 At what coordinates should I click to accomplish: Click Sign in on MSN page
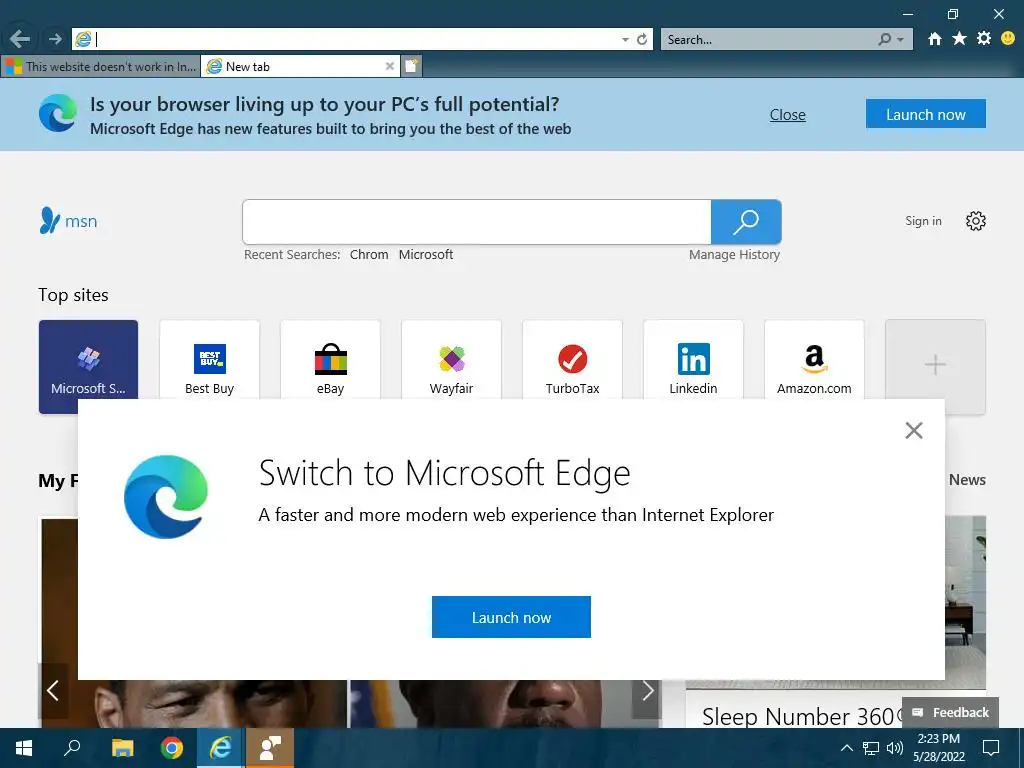[923, 221]
